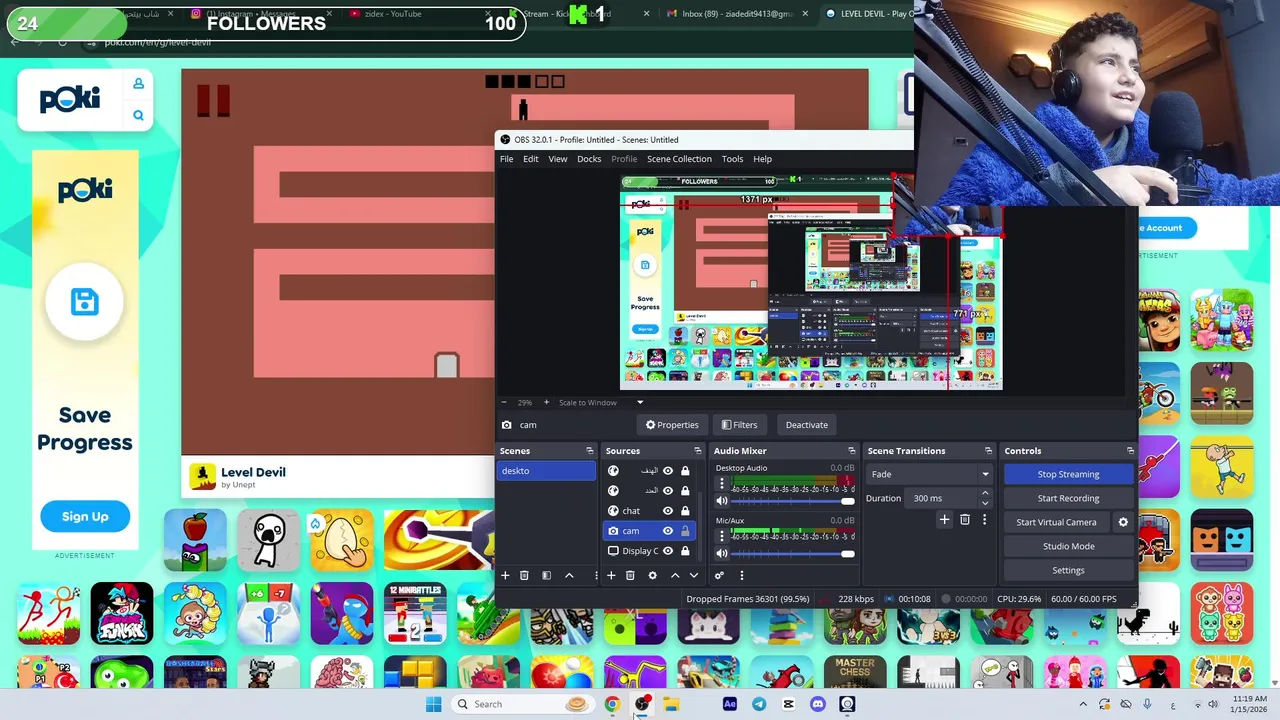
Task: Open Desktop Audio three-dot options
Action: 722,483
